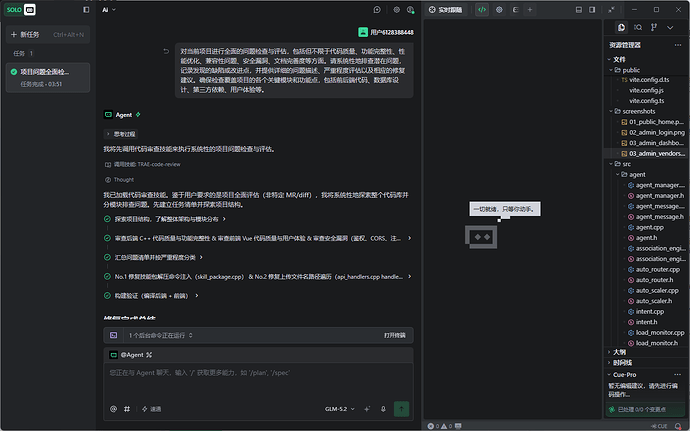The height and width of the screenshot is (431, 690).
Task: Click the TRAE-code-review skill call
Action: point(143,164)
